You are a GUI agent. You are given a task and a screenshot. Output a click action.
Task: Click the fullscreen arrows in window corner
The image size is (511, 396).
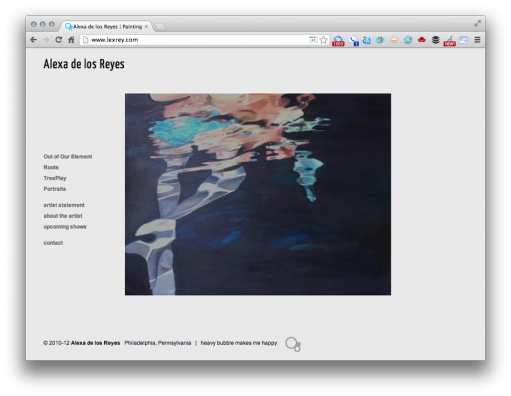click(477, 23)
